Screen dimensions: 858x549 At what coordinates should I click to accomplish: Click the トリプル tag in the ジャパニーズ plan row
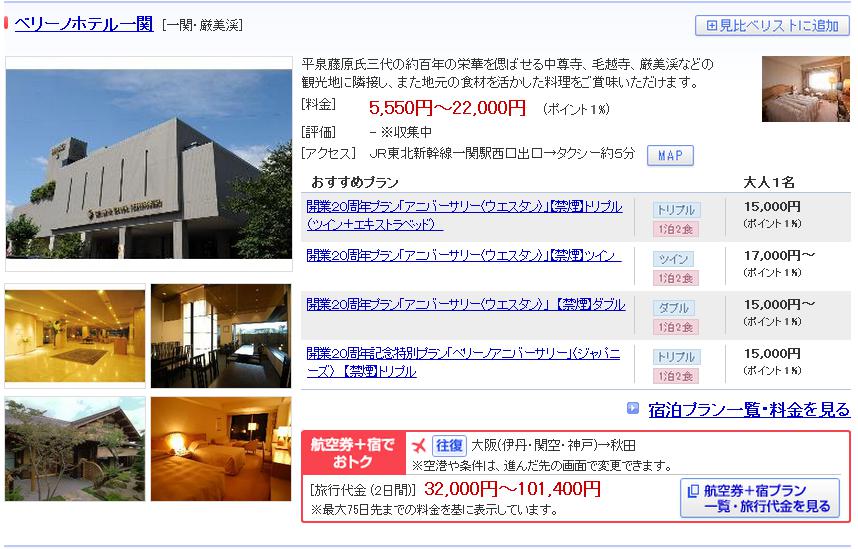point(676,357)
